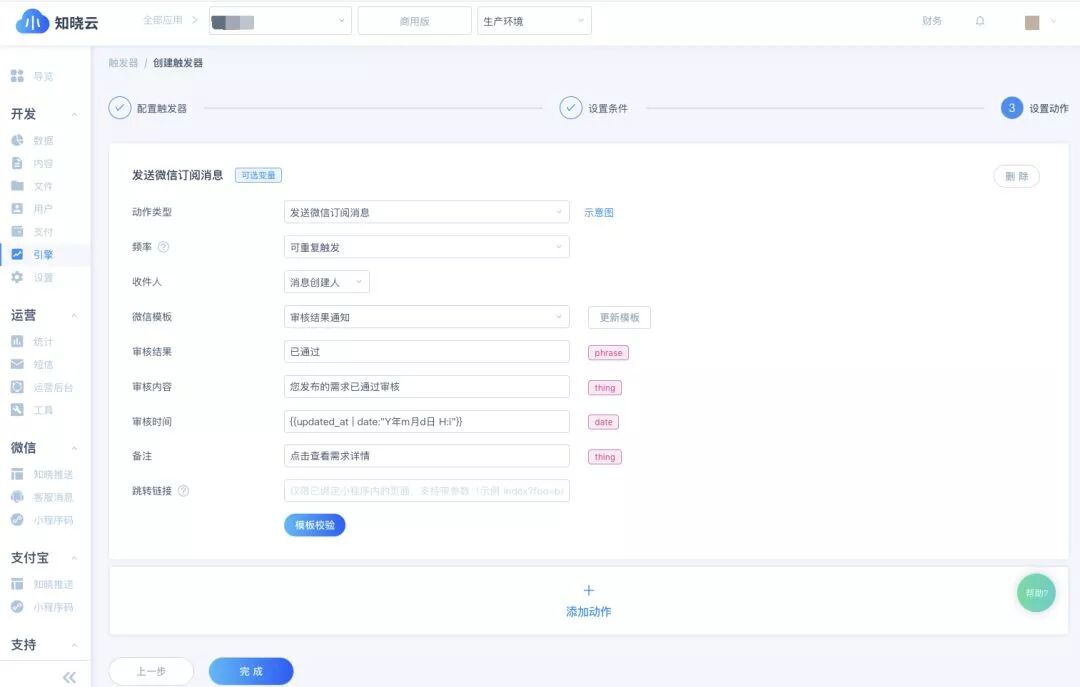Collapse the 支付宝 sidebar group

click(74, 557)
